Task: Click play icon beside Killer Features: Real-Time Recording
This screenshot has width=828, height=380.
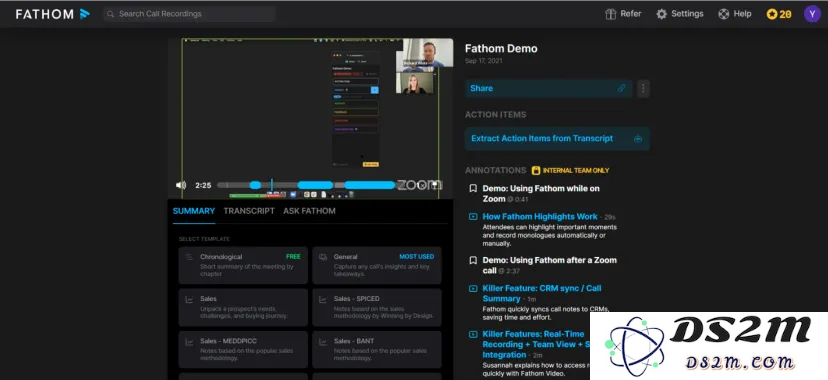Action: click(473, 334)
